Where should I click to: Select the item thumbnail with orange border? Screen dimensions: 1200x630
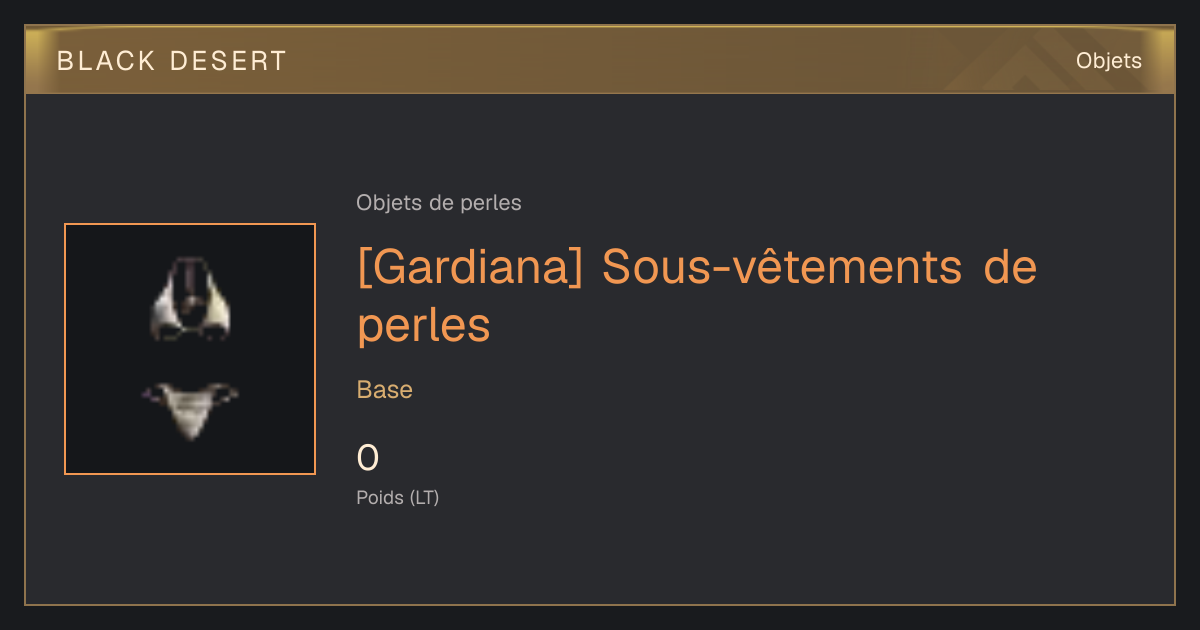[190, 349]
